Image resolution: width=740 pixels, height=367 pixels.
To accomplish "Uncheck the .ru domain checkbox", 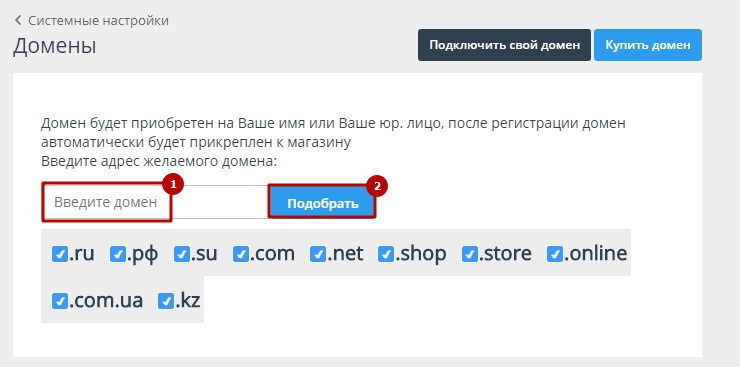I will click(x=59, y=254).
